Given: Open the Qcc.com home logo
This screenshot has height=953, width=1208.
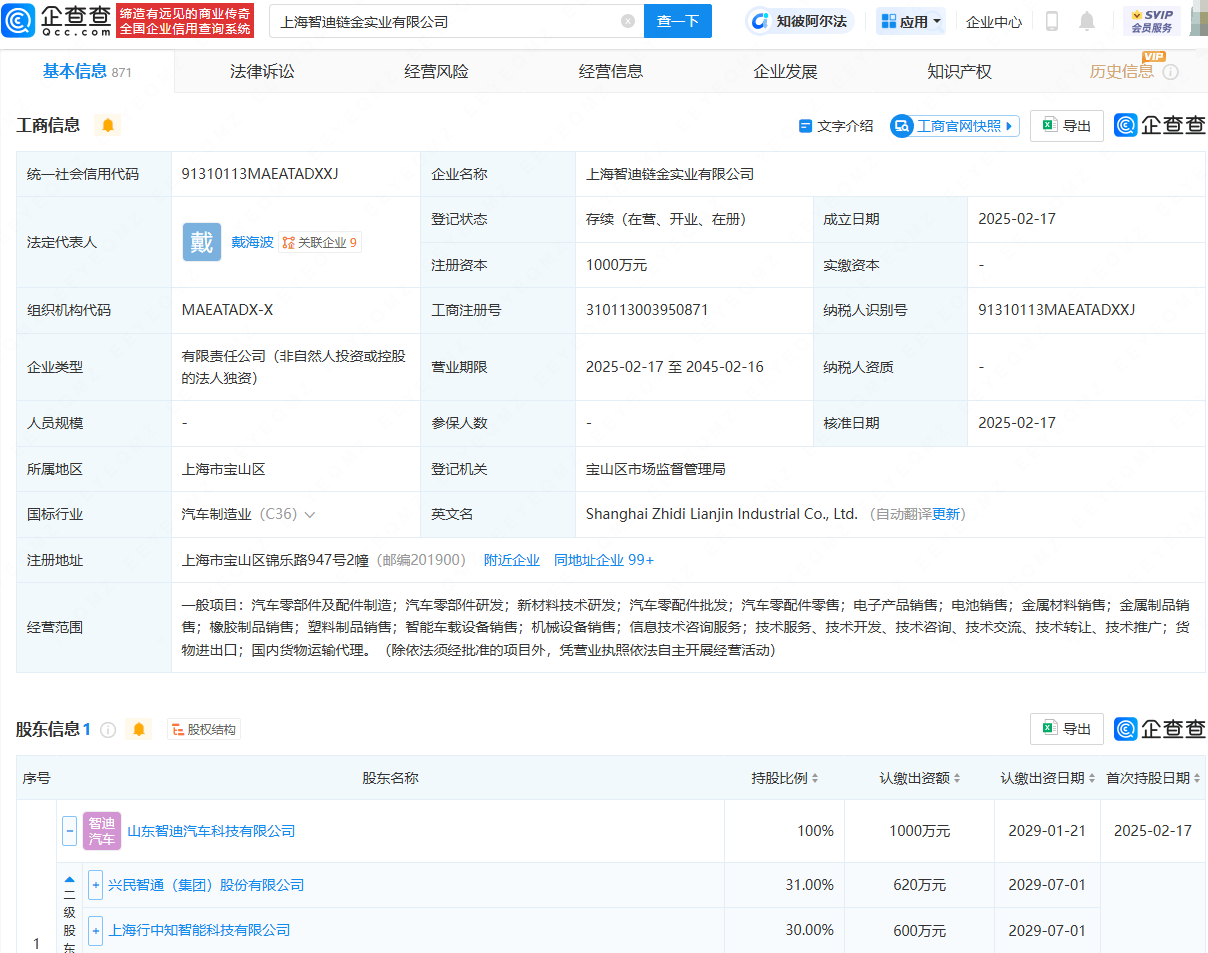Looking at the screenshot, I should 56,20.
